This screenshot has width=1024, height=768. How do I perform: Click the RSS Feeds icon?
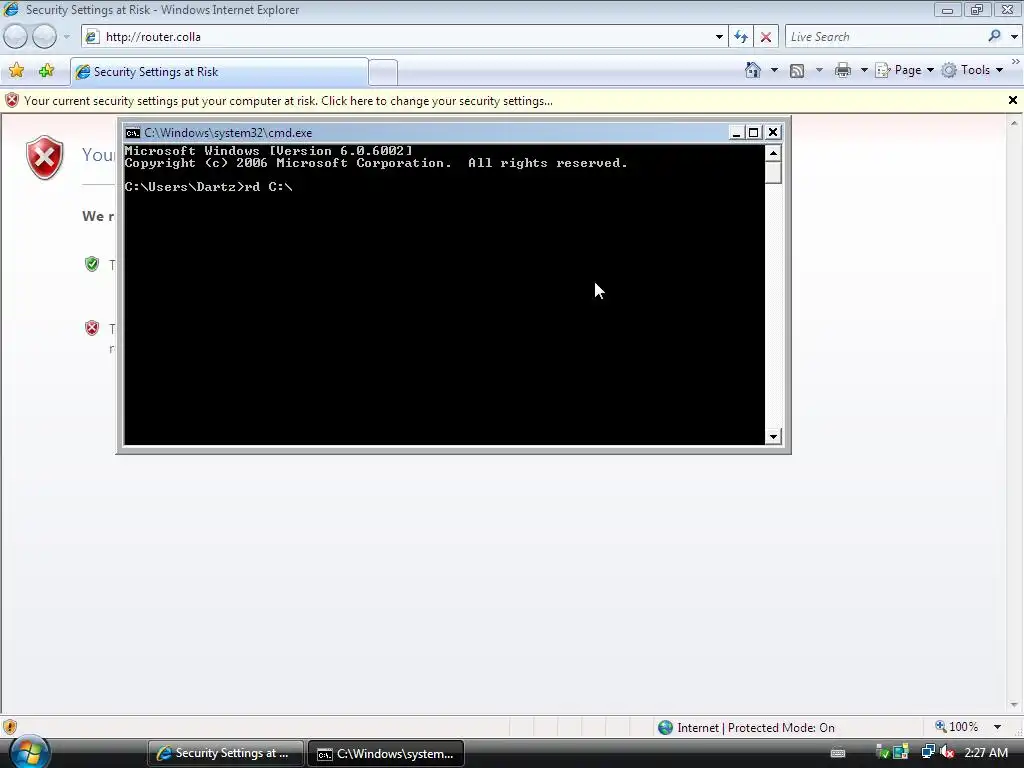(x=797, y=71)
